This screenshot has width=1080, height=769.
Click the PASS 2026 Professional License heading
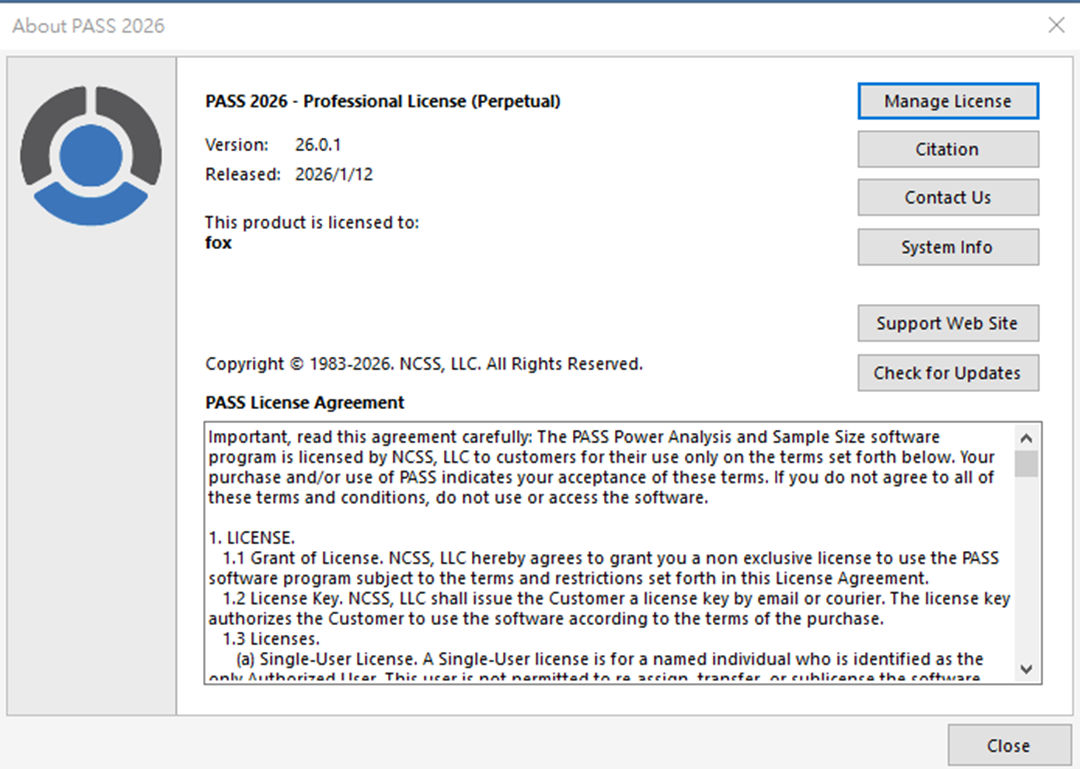click(383, 101)
